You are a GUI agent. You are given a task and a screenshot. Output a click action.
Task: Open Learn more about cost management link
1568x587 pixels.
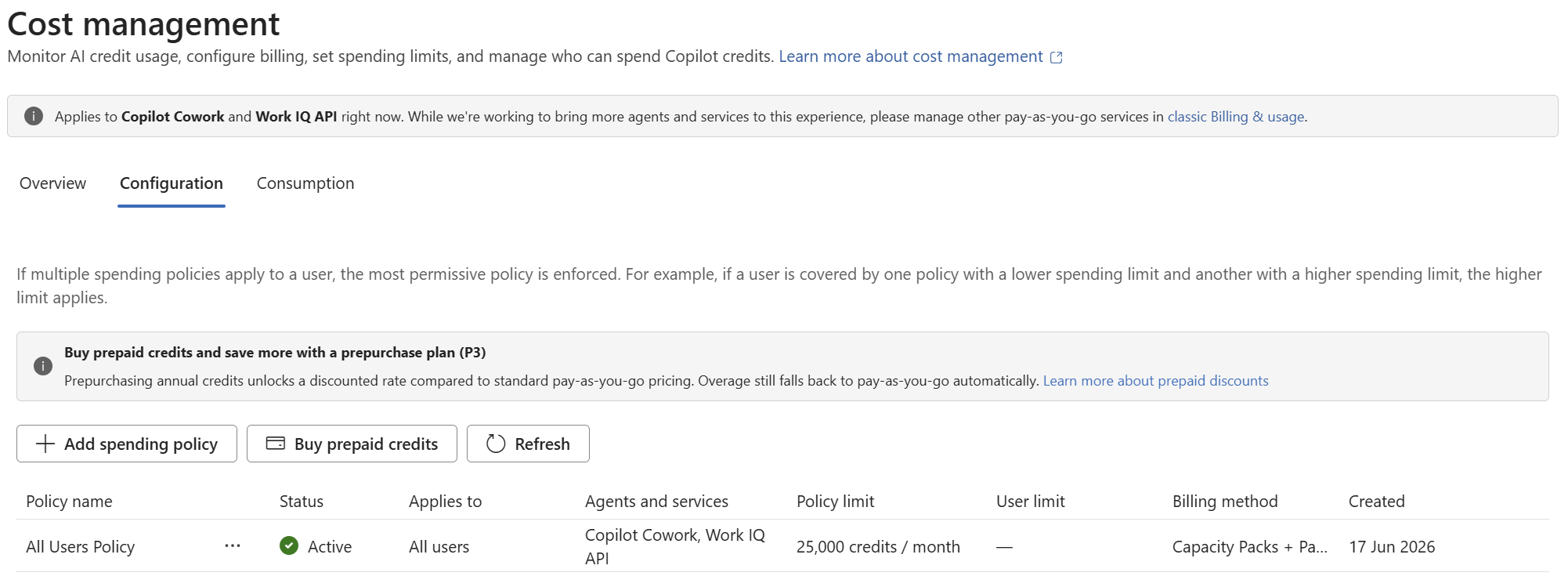(911, 56)
